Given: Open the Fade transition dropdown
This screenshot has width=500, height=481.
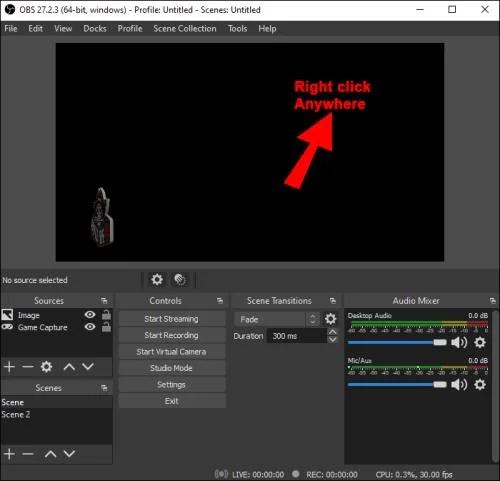Looking at the screenshot, I should click(277, 319).
